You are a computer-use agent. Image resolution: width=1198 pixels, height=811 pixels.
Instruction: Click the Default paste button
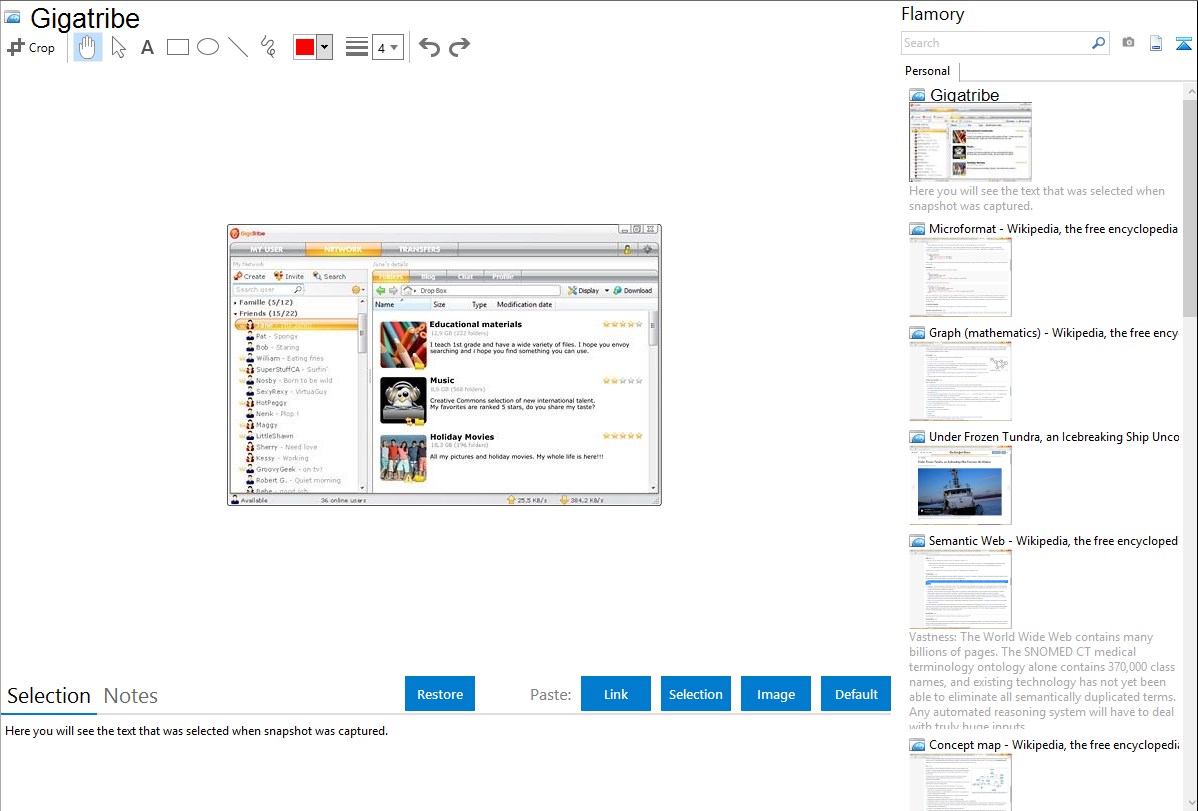tap(856, 693)
